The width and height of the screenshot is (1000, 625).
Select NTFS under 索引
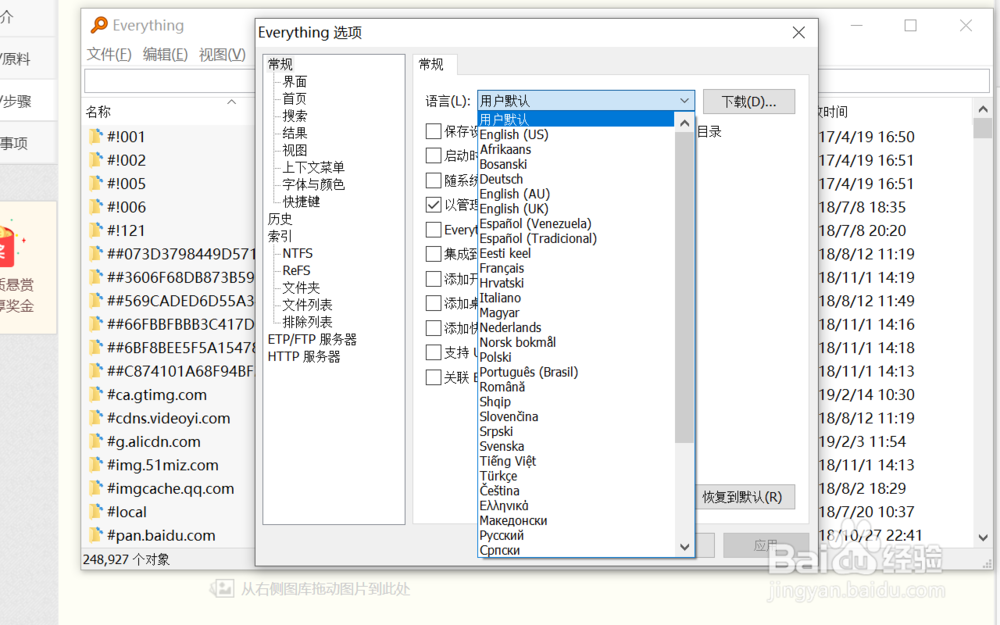pos(297,254)
